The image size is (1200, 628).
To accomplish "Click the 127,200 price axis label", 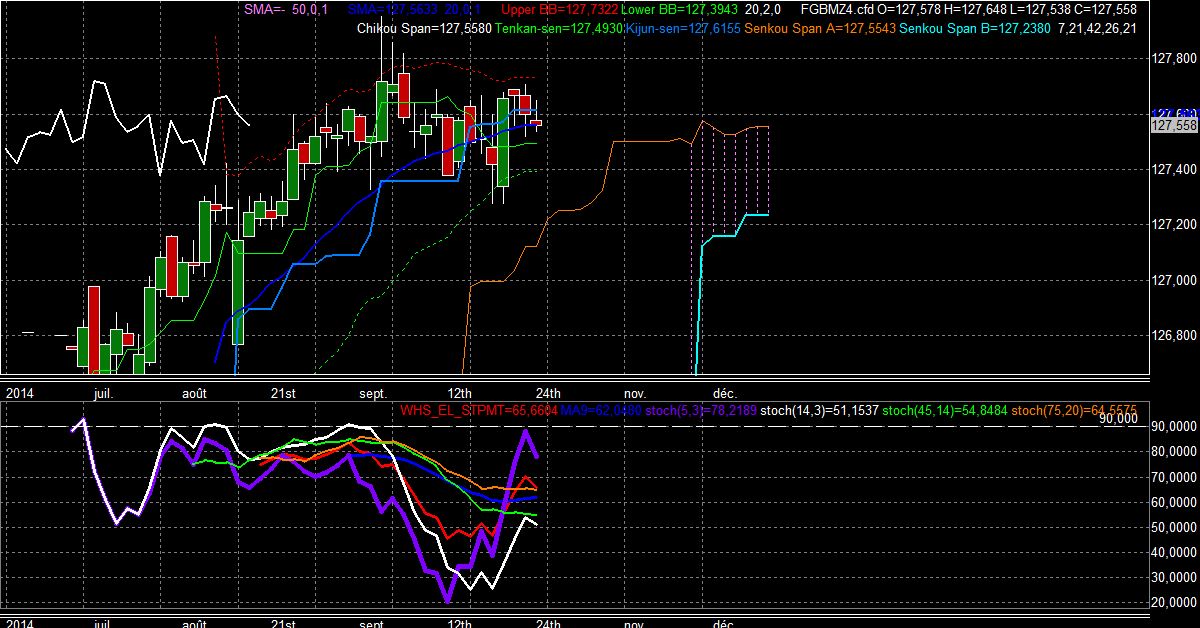I will coord(1174,224).
